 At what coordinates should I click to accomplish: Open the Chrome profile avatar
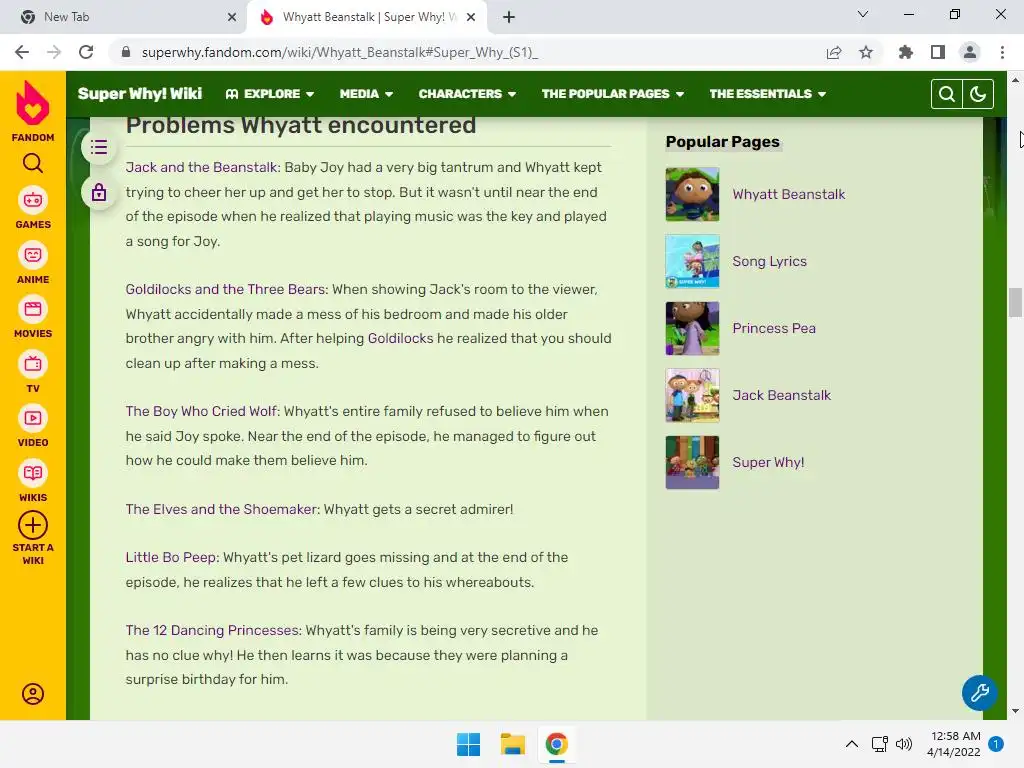coord(970,52)
